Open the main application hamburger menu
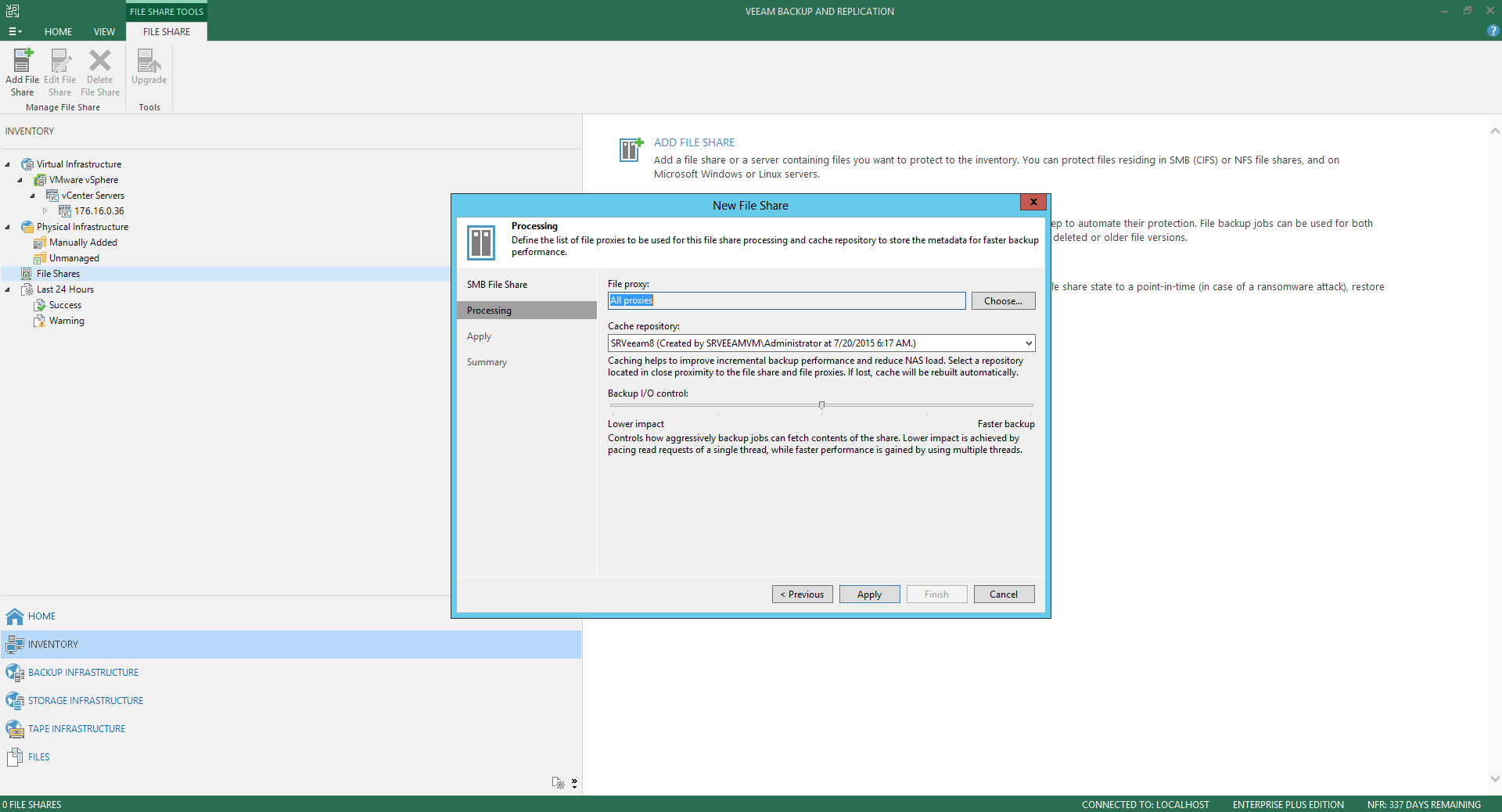 pos(15,32)
